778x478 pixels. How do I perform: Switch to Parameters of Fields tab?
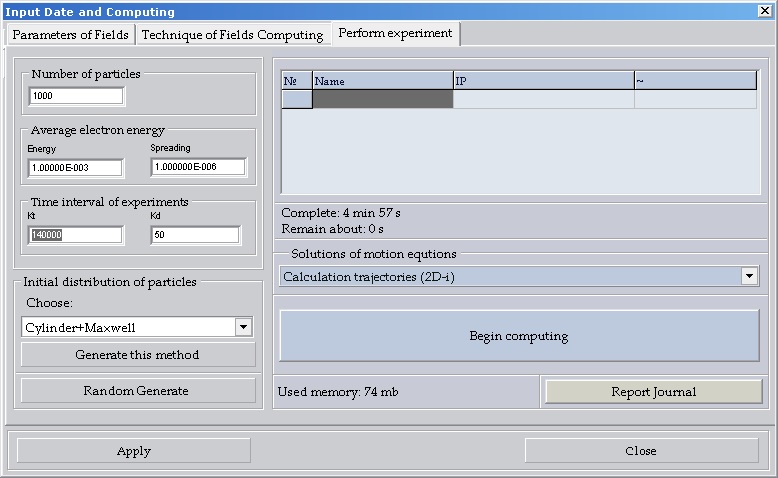(71, 35)
